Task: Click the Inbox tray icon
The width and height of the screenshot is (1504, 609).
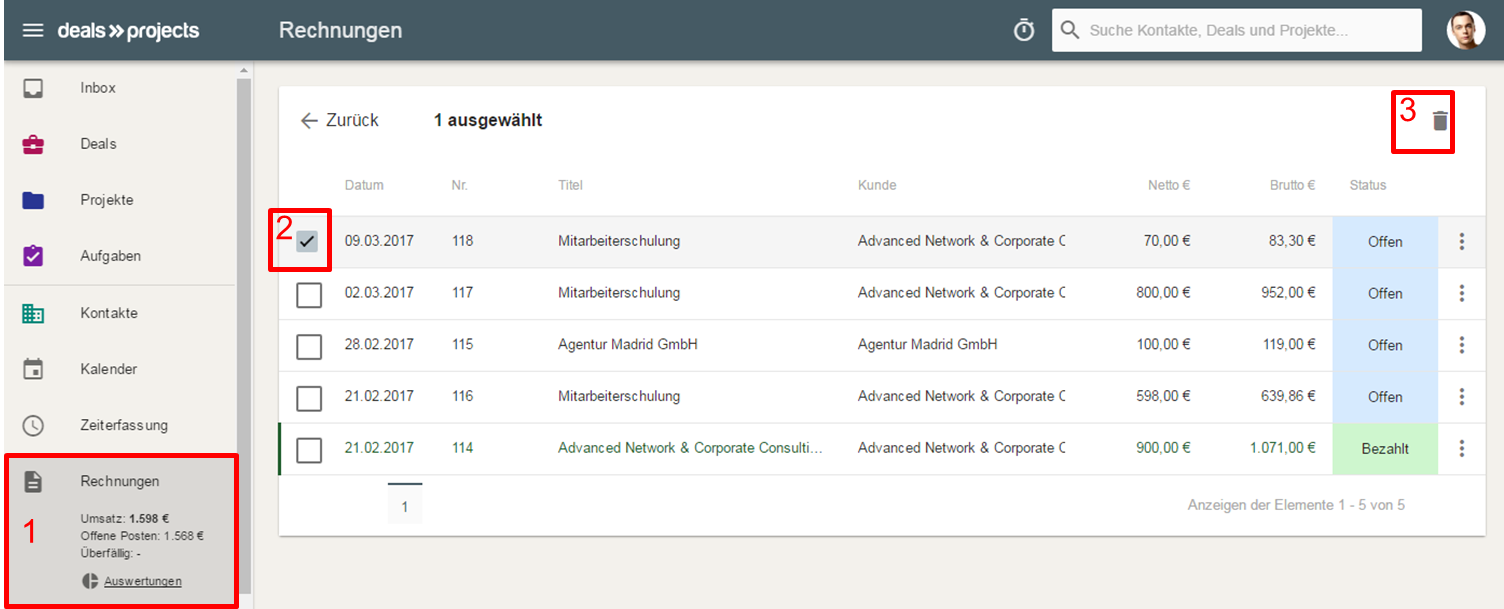Action: [x=33, y=88]
